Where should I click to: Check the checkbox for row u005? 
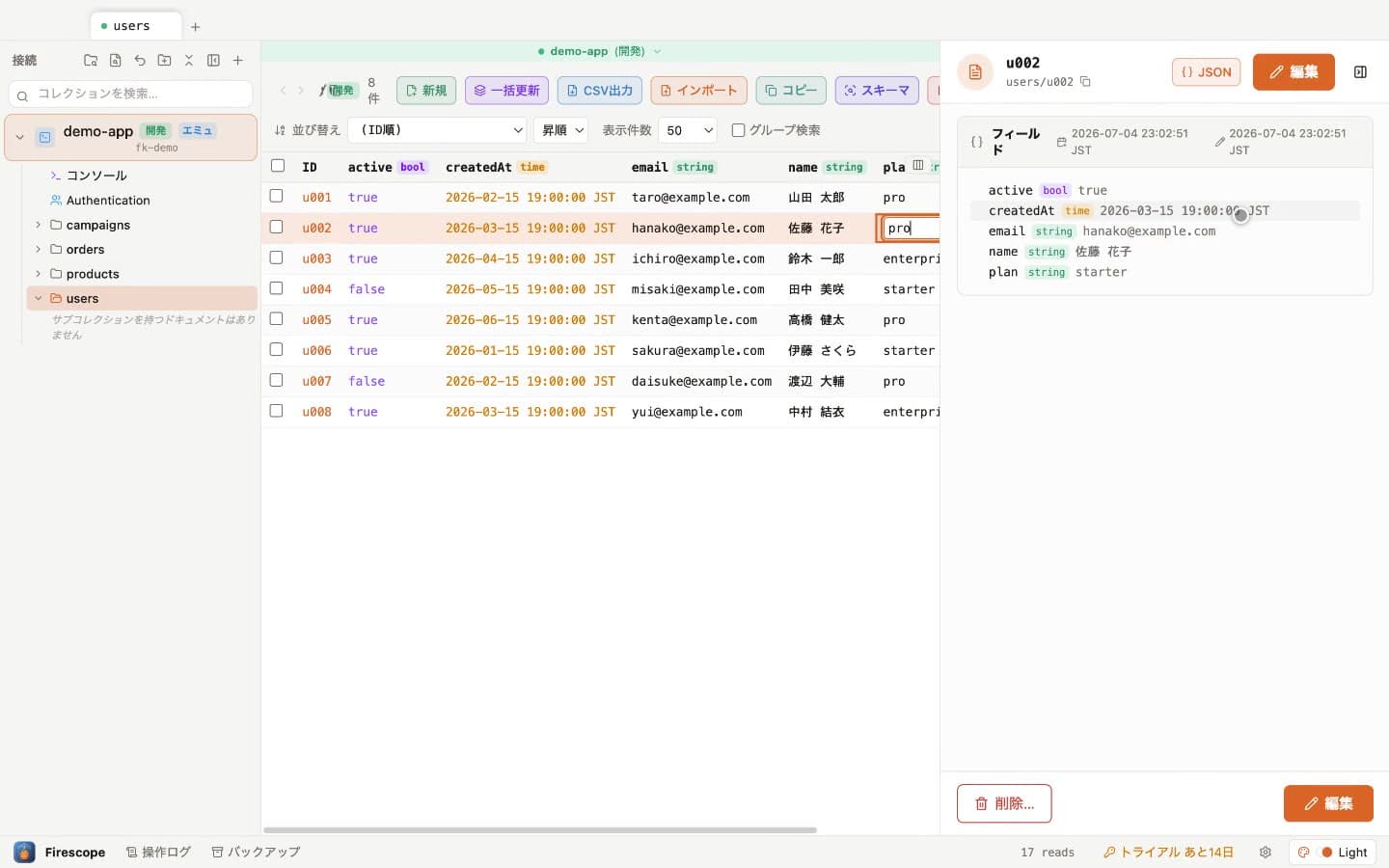276,318
